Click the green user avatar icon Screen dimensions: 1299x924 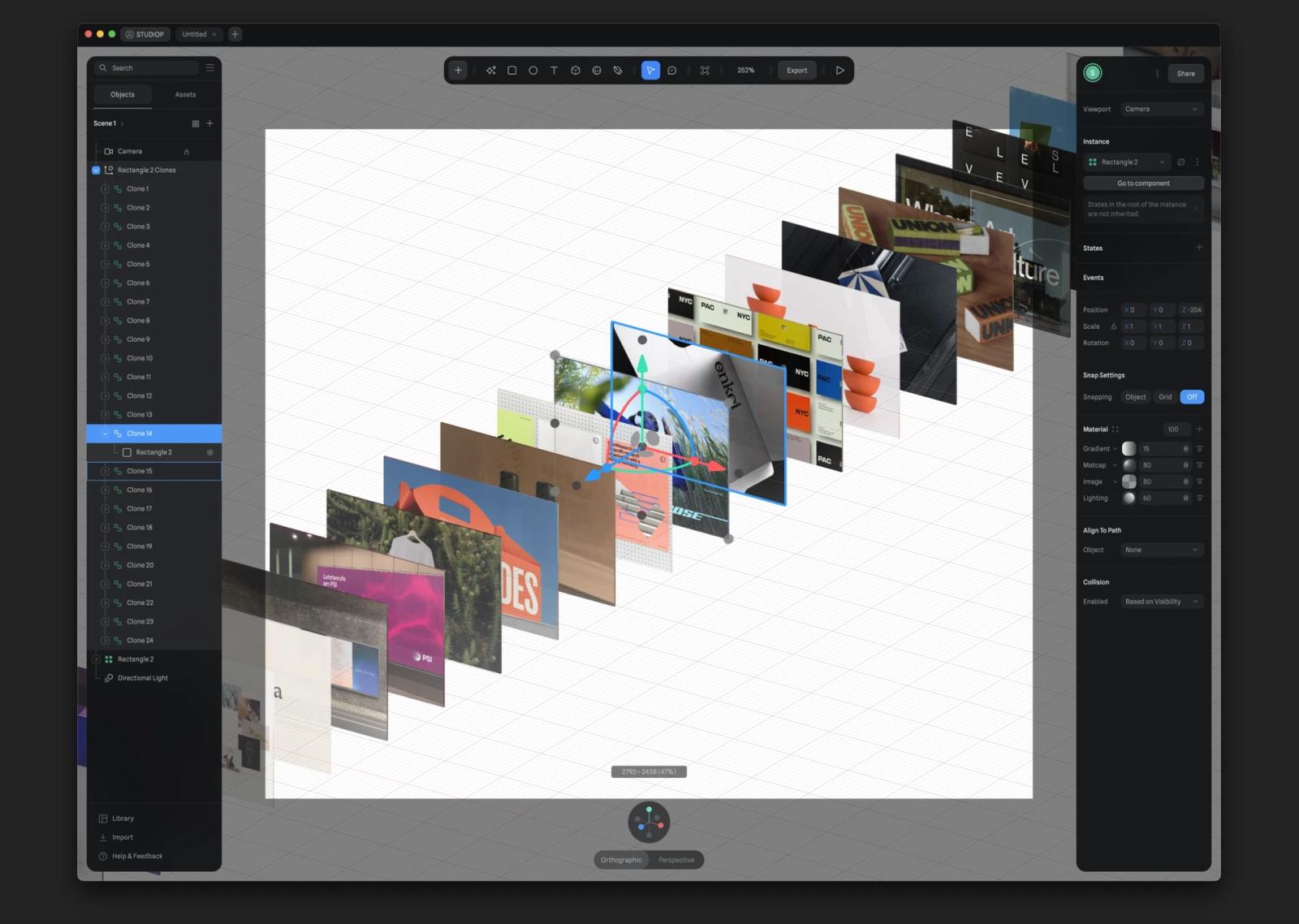click(x=1093, y=73)
